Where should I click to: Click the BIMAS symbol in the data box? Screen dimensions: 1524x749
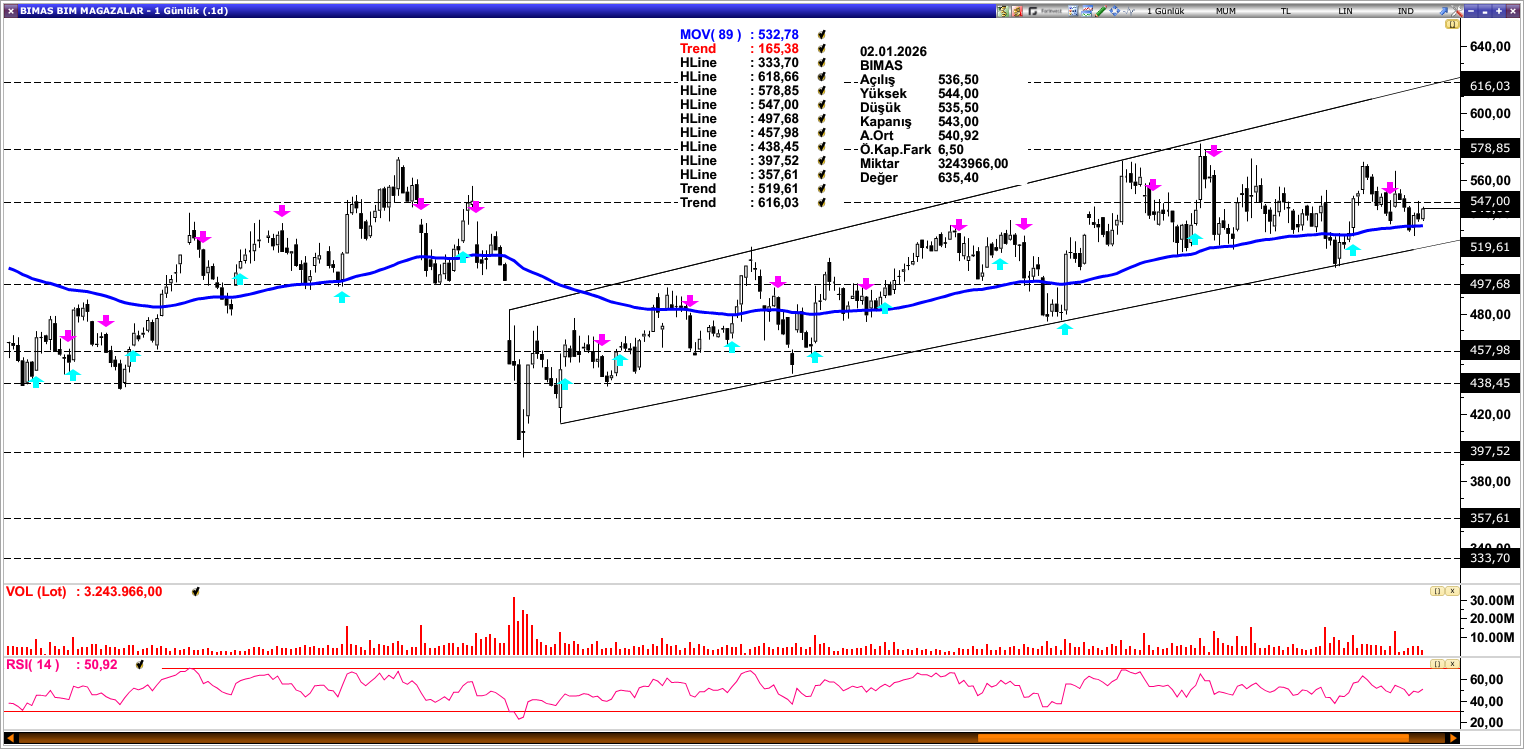881,65
